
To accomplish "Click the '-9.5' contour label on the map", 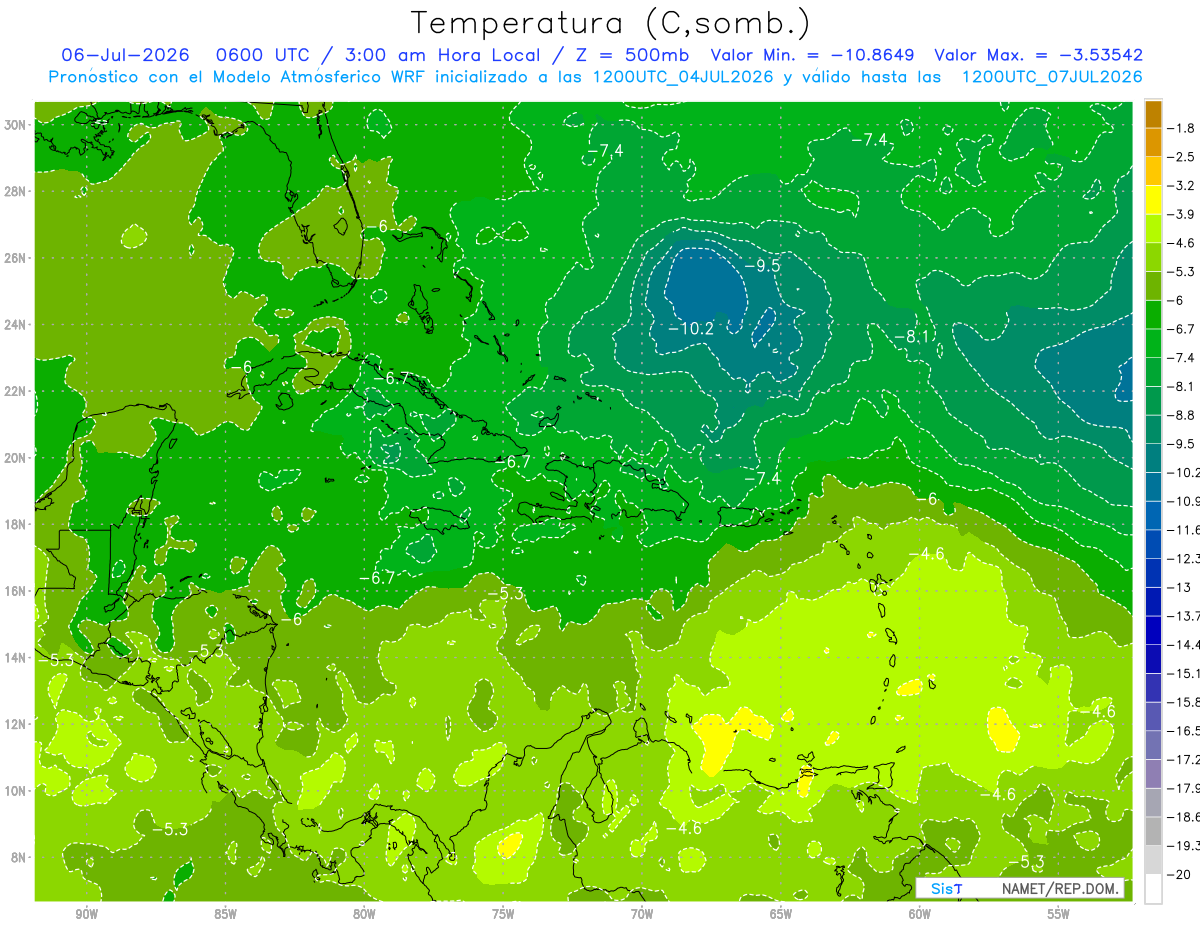I will point(762,265).
